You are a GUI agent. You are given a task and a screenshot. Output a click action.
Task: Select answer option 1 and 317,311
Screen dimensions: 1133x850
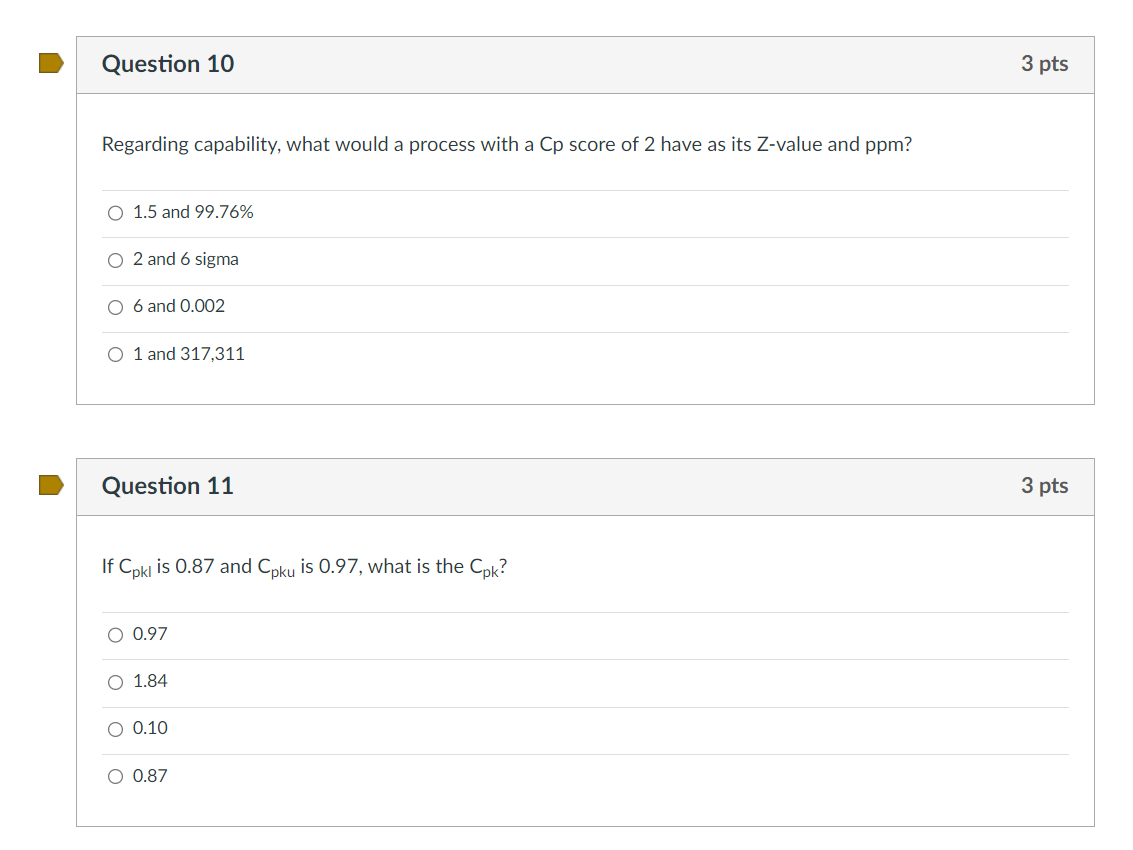[115, 354]
